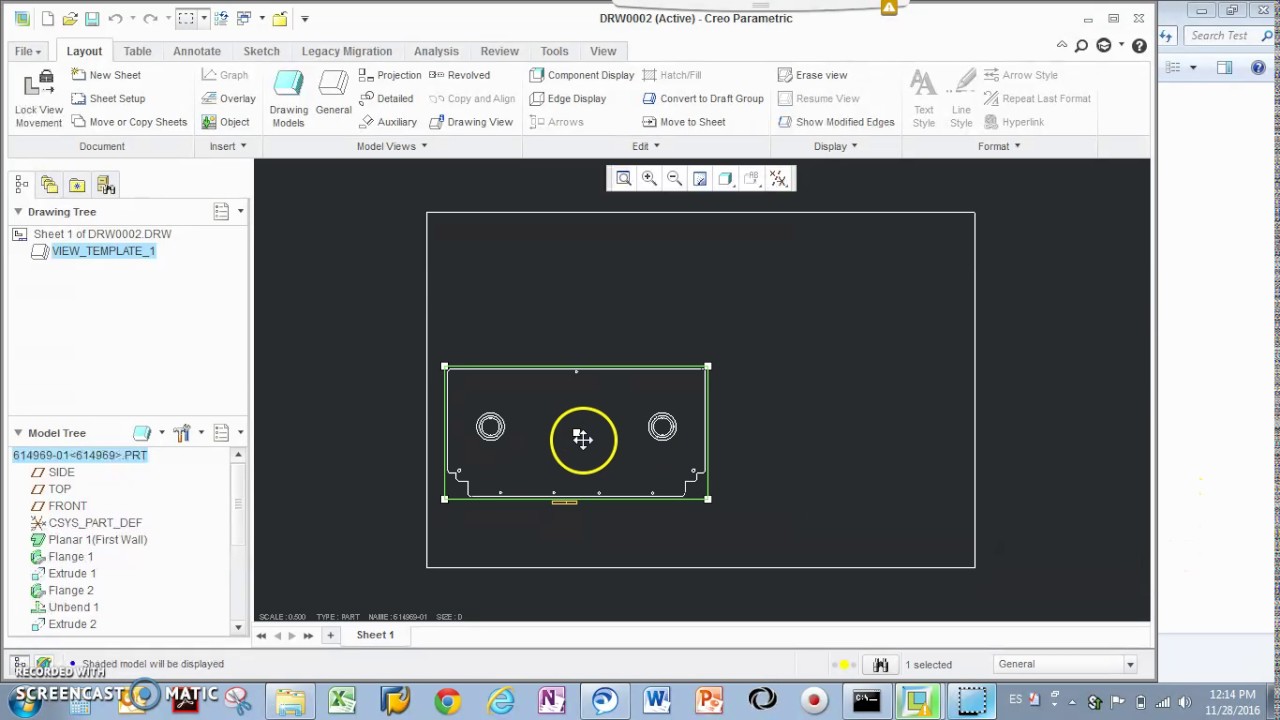Open the File menu
Image resolution: width=1280 pixels, height=720 pixels.
click(28, 51)
